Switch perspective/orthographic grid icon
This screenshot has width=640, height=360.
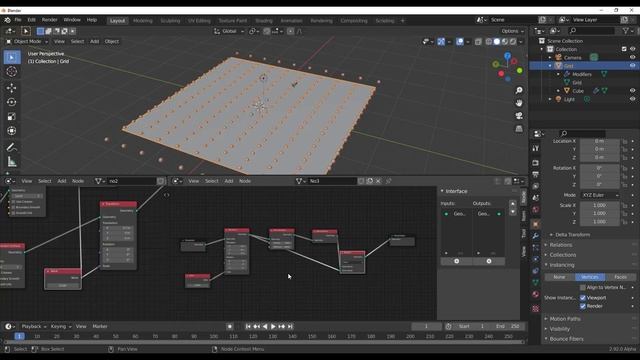(x=519, y=129)
